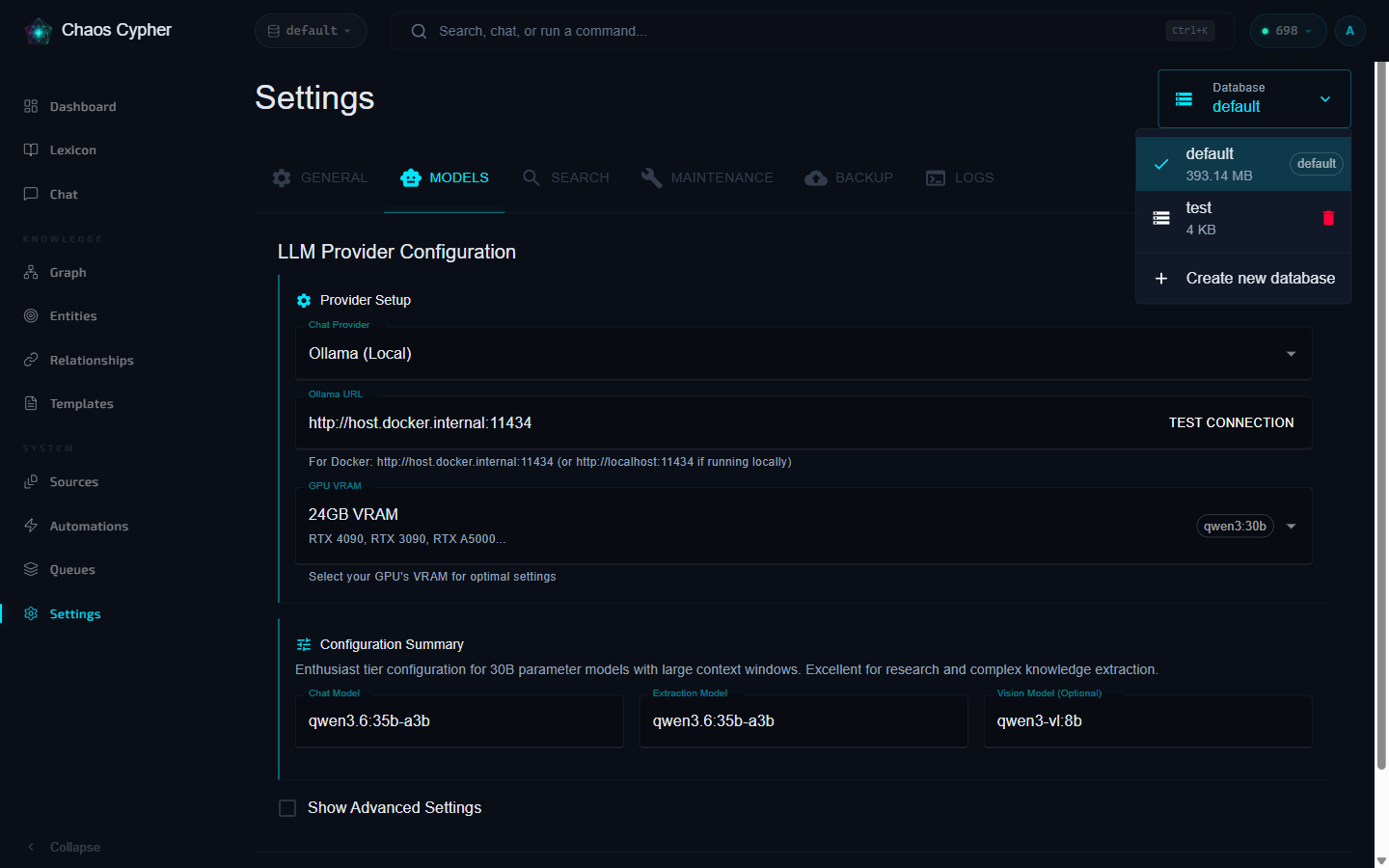Open the Chat Provider dropdown
Screen dimensions: 1389x868
pyautogui.click(x=803, y=353)
